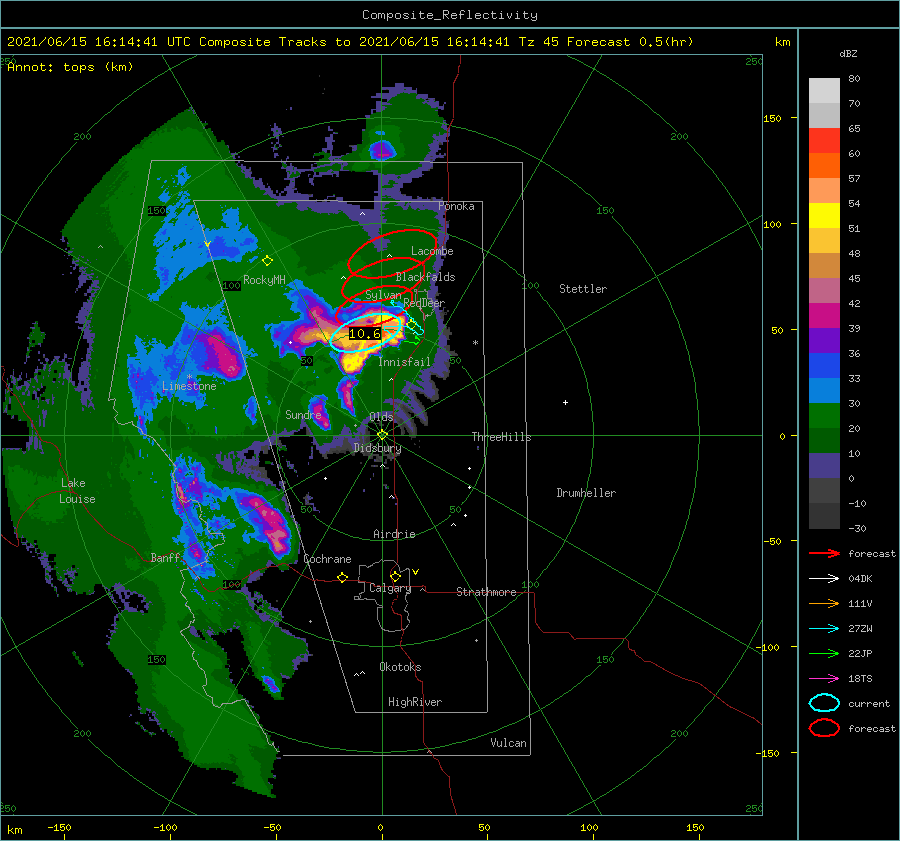The height and width of the screenshot is (841, 900).
Task: Click the white plus marker east of ThreeHills
Action: (565, 402)
